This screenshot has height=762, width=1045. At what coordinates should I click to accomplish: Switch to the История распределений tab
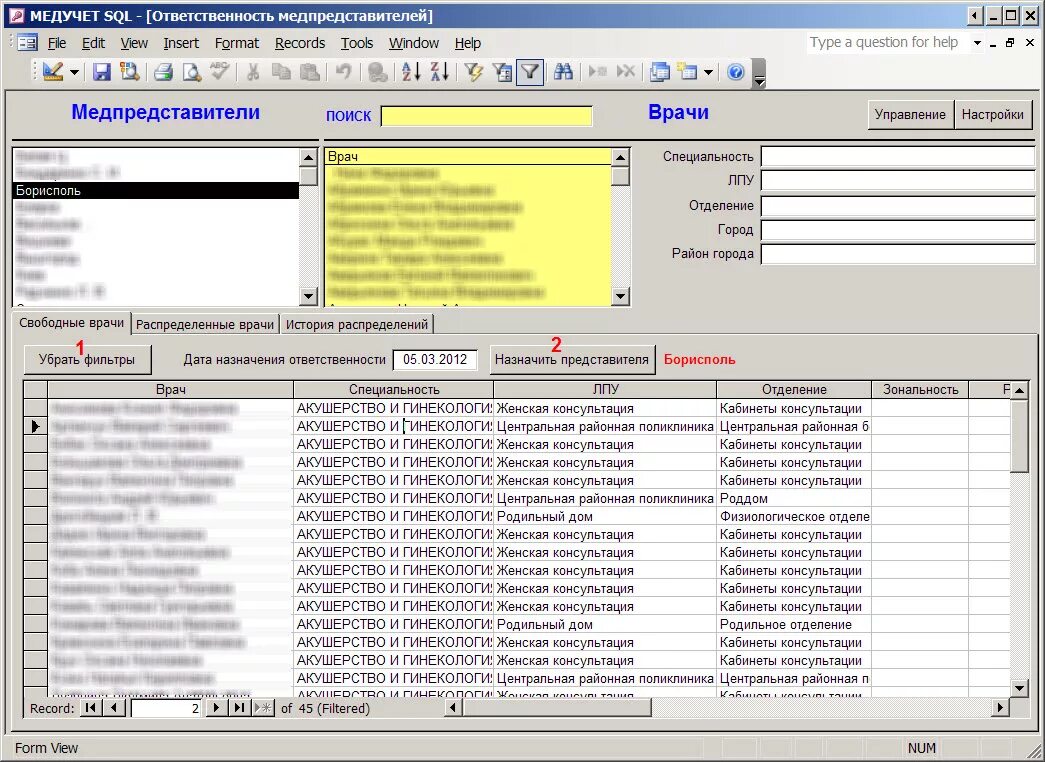357,325
